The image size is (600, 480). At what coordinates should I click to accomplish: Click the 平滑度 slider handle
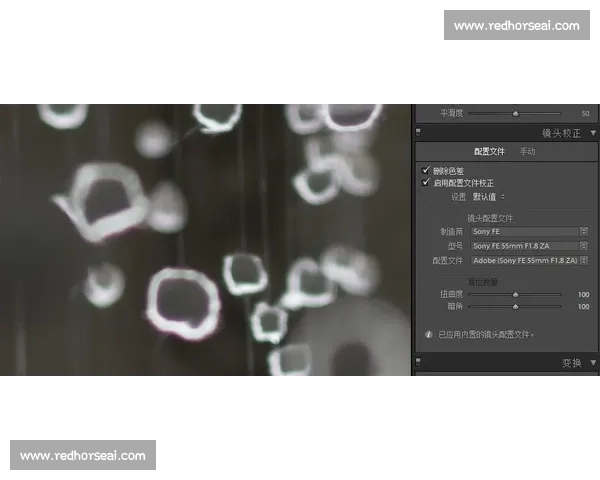point(515,114)
